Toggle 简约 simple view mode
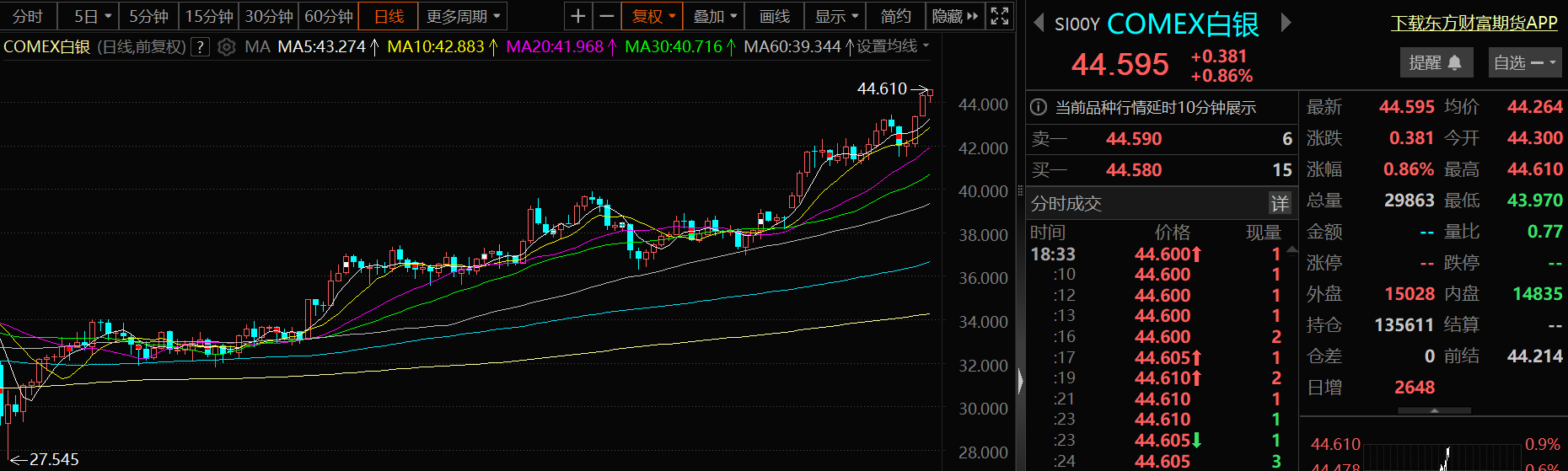Viewport: 1568px width, 471px height. pos(895,16)
